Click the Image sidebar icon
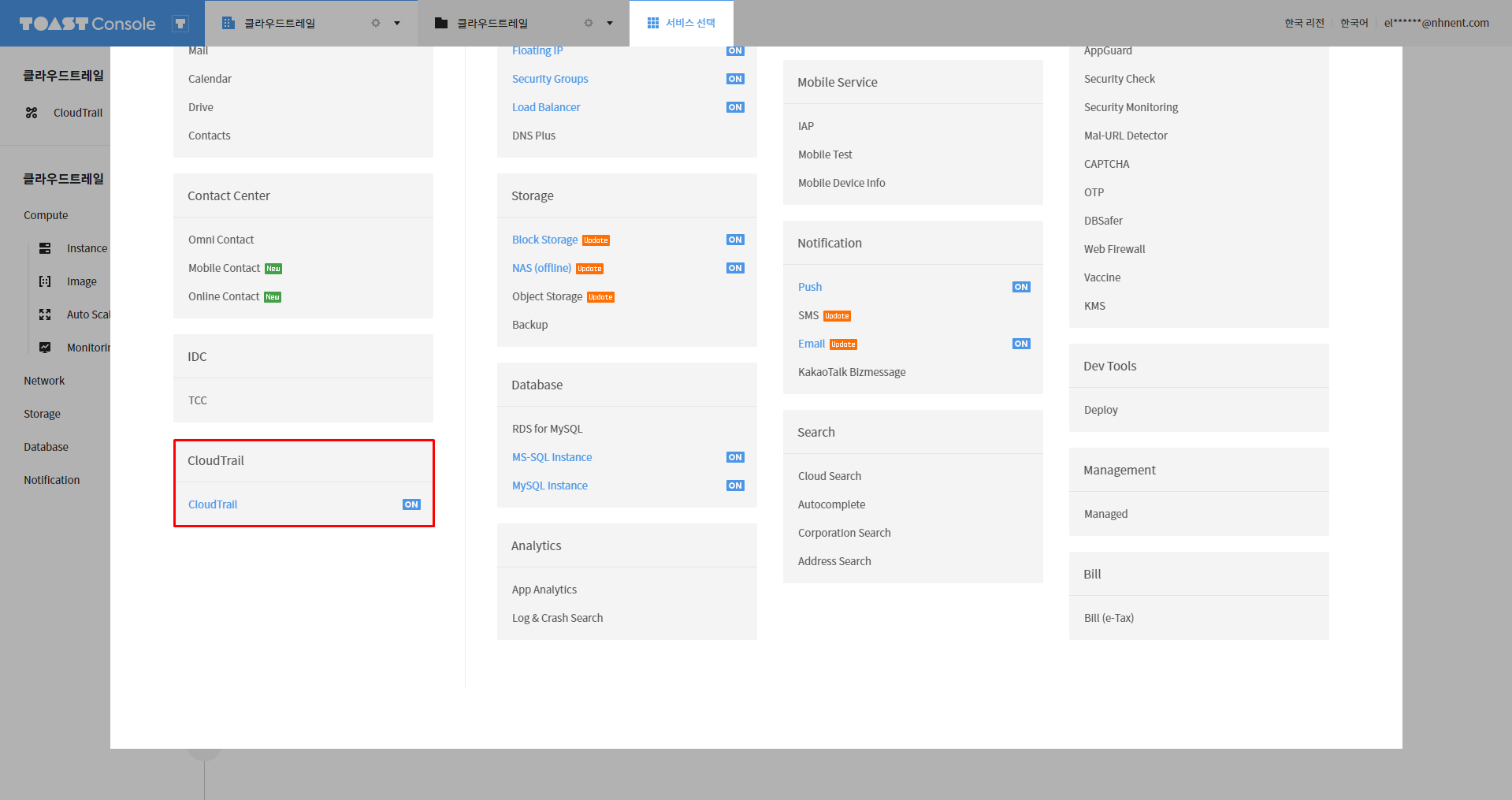This screenshot has width=1512, height=800. click(45, 281)
